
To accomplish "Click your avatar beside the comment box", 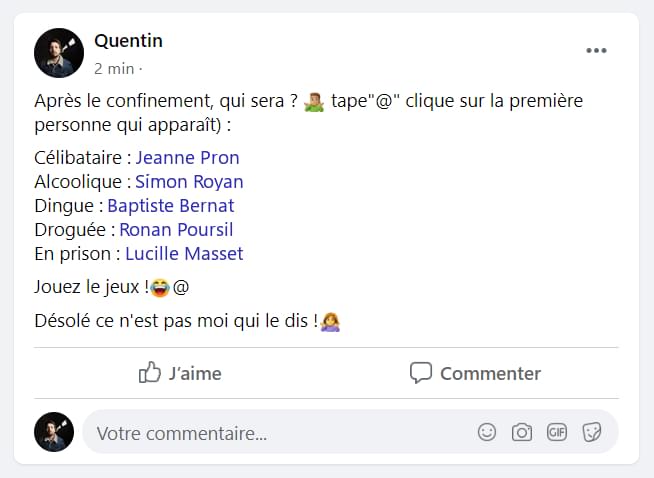I will click(x=54, y=432).
